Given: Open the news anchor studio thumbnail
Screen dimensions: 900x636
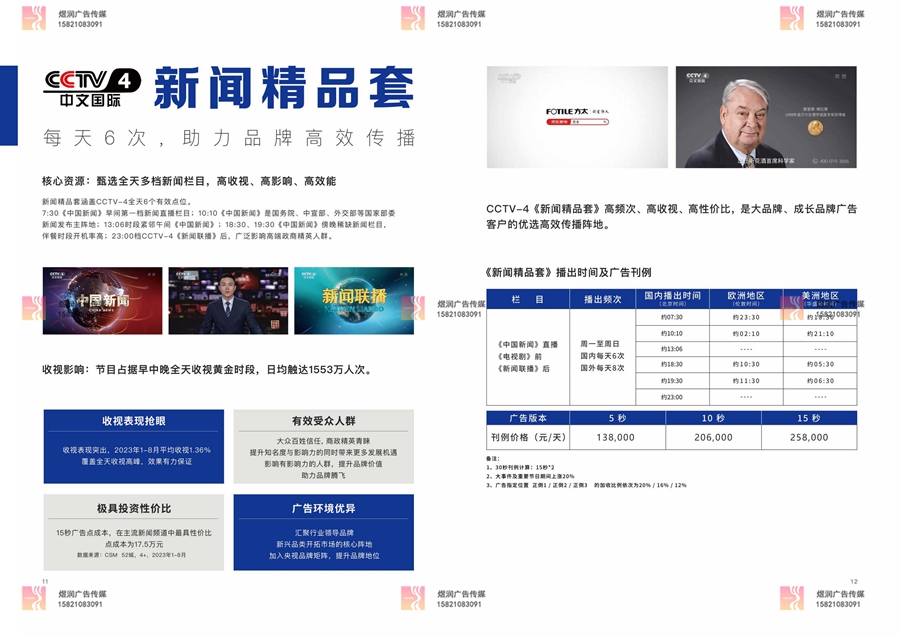Looking at the screenshot, I should point(228,300).
